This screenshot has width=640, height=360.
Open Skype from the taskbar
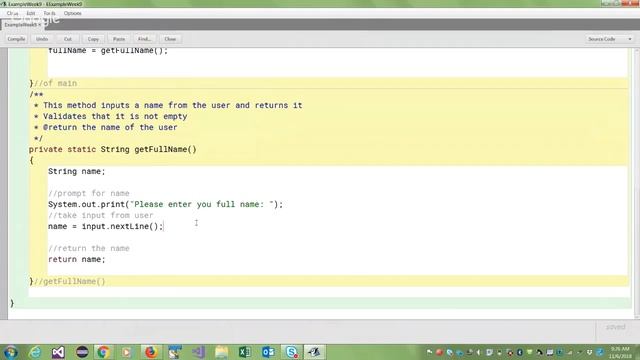[291, 352]
